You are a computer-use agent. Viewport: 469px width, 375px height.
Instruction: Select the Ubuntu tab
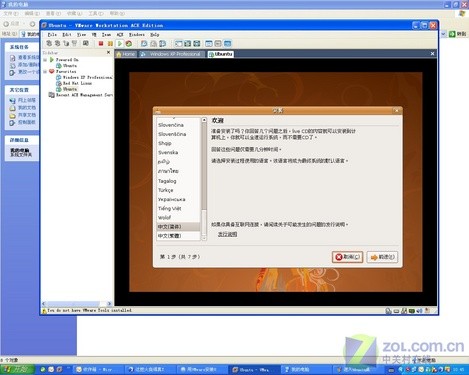click(x=220, y=54)
